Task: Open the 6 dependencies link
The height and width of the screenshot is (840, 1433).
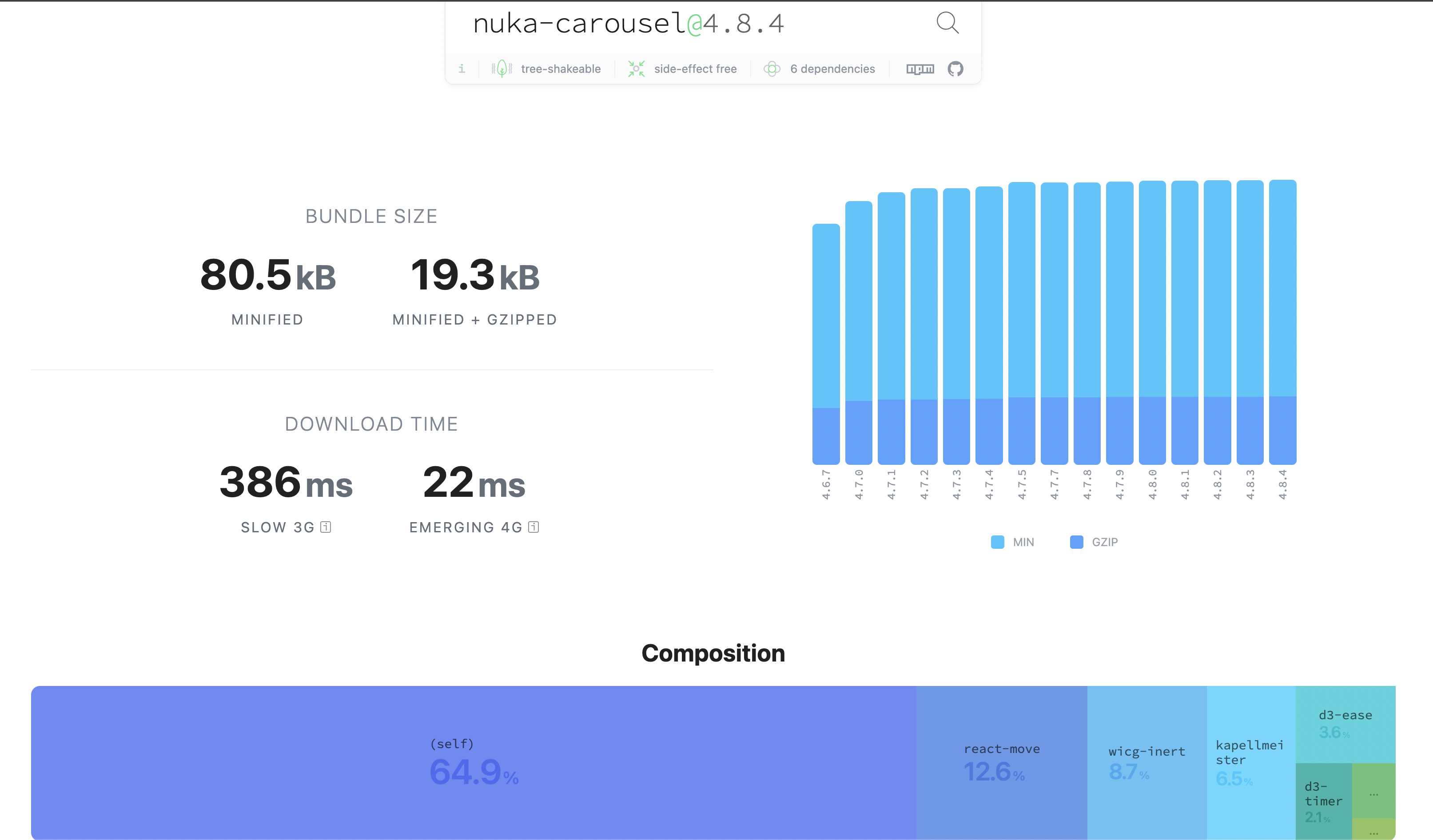Action: pos(832,68)
